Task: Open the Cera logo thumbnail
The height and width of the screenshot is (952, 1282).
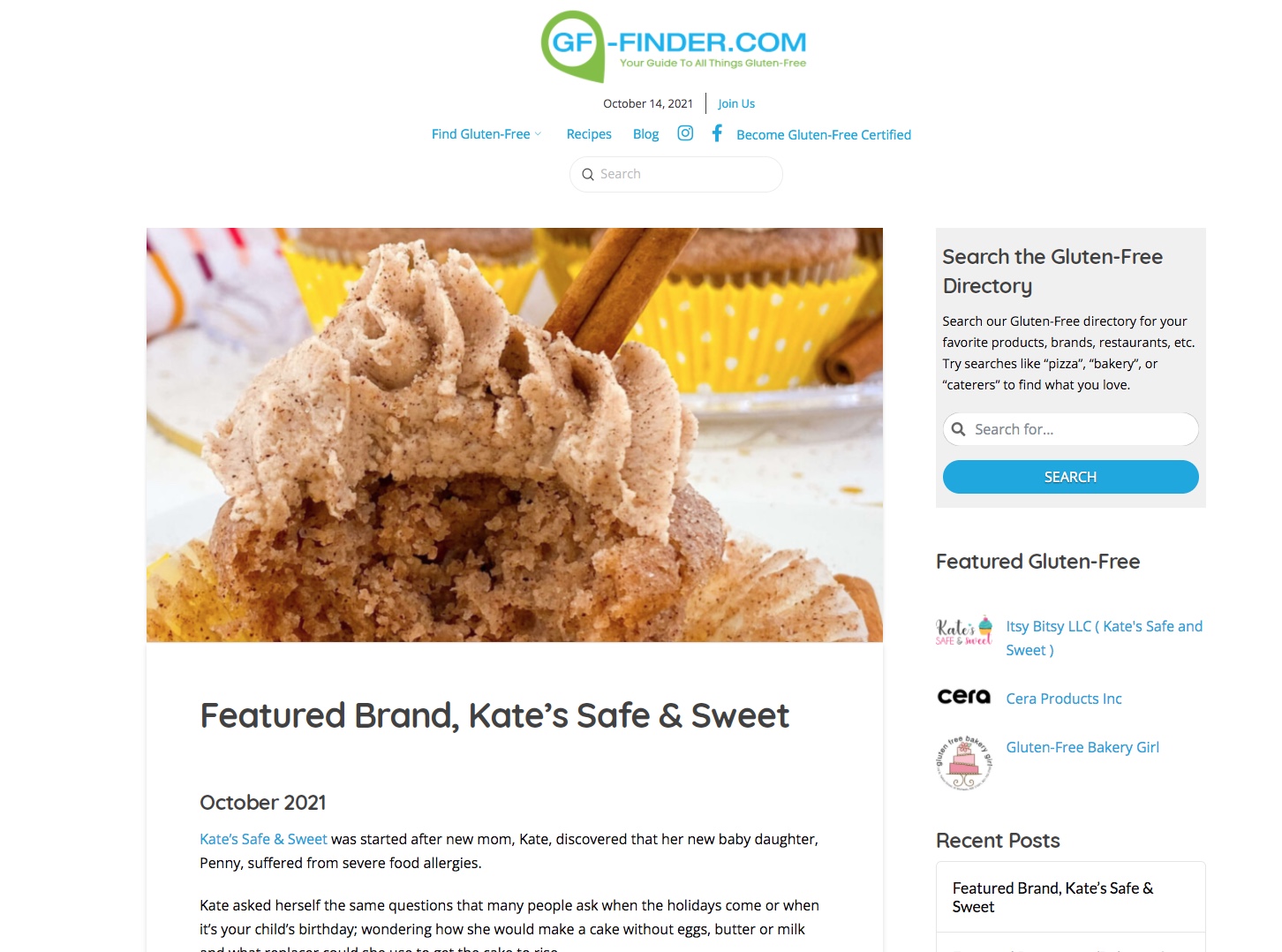Action: click(964, 697)
